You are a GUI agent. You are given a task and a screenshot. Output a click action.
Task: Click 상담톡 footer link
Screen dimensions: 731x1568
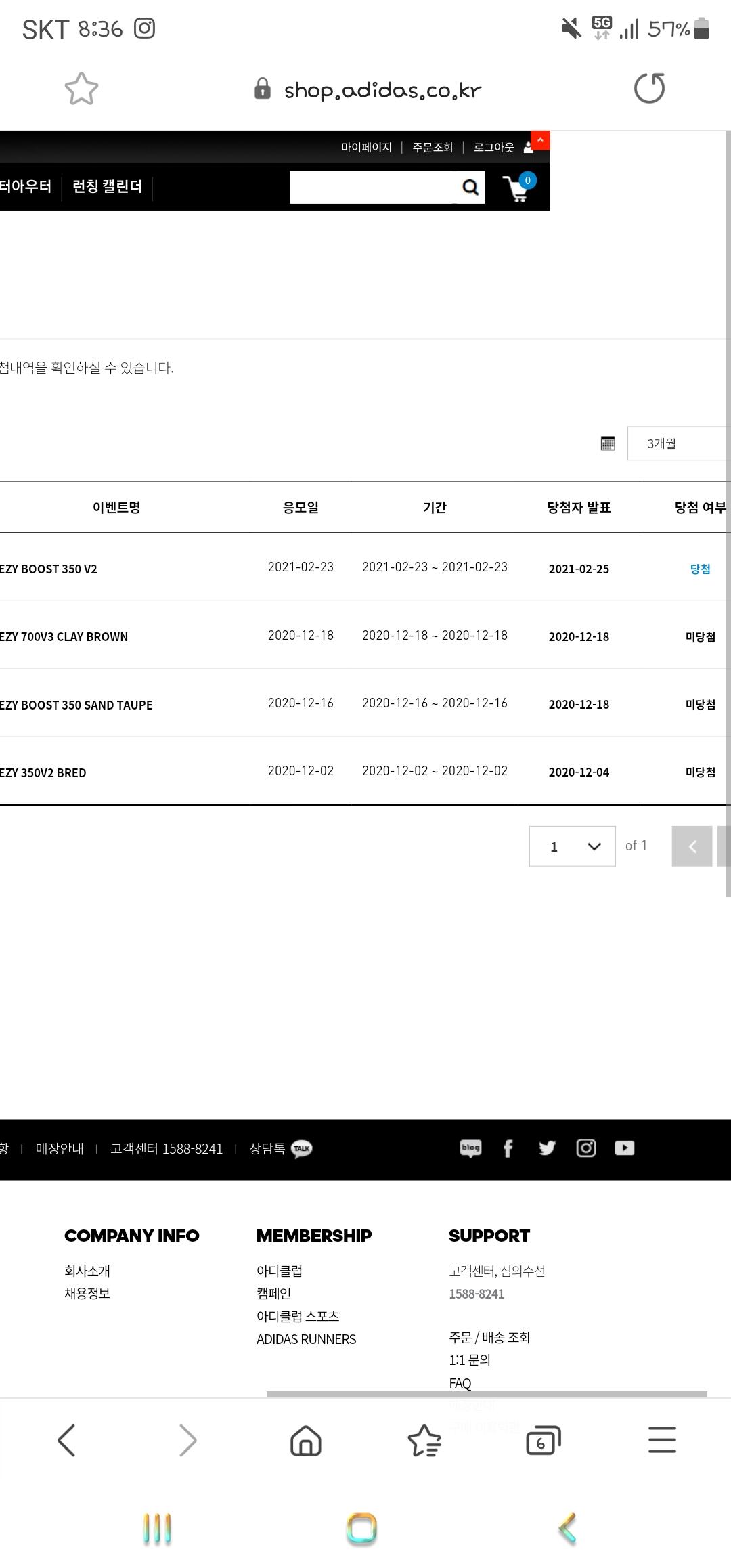tap(267, 1148)
